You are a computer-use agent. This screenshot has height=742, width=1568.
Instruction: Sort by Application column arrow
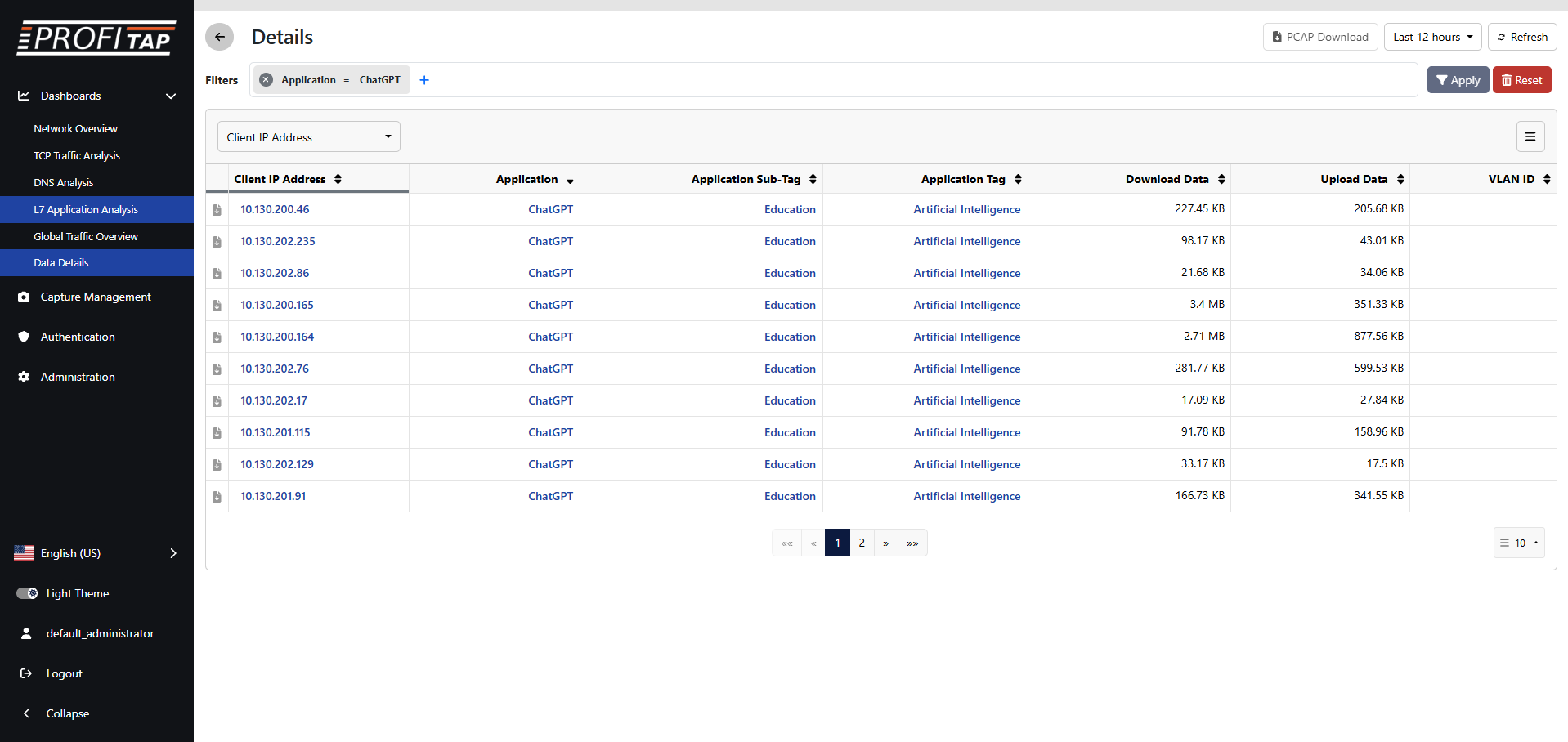pos(570,181)
